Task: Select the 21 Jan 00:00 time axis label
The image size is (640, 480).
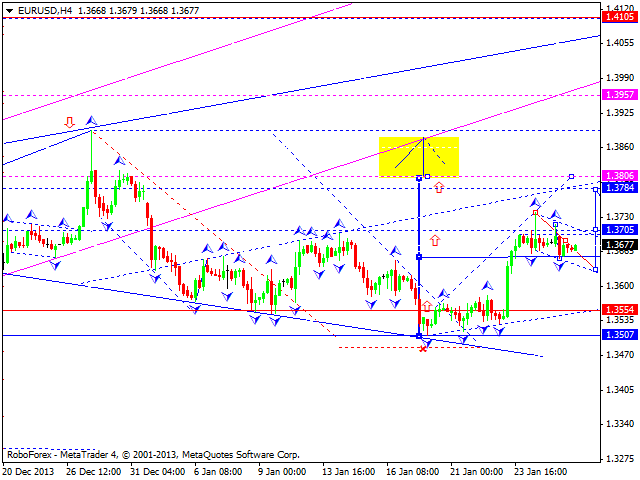Action: [x=477, y=472]
